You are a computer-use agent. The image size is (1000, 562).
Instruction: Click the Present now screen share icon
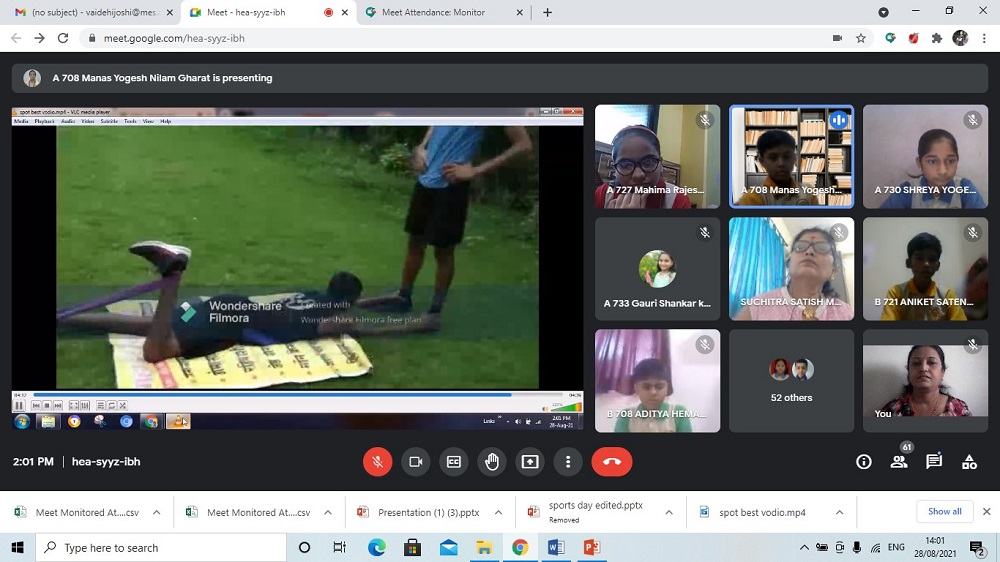(x=529, y=462)
